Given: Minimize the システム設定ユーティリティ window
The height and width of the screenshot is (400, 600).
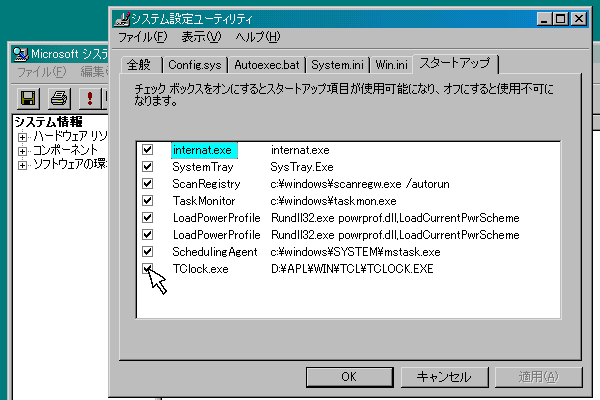Looking at the screenshot, I should click(x=544, y=19).
